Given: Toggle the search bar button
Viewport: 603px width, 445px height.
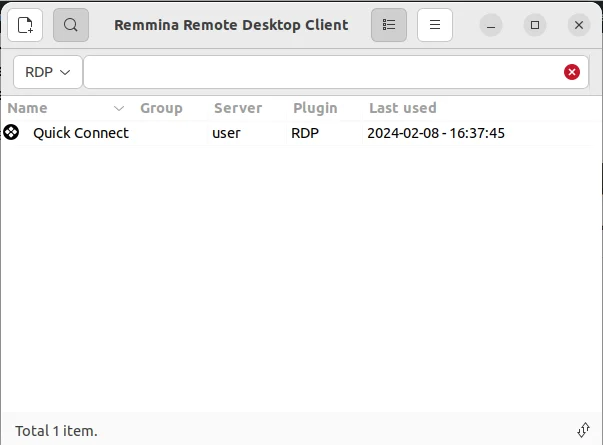Looking at the screenshot, I should click(71, 25).
